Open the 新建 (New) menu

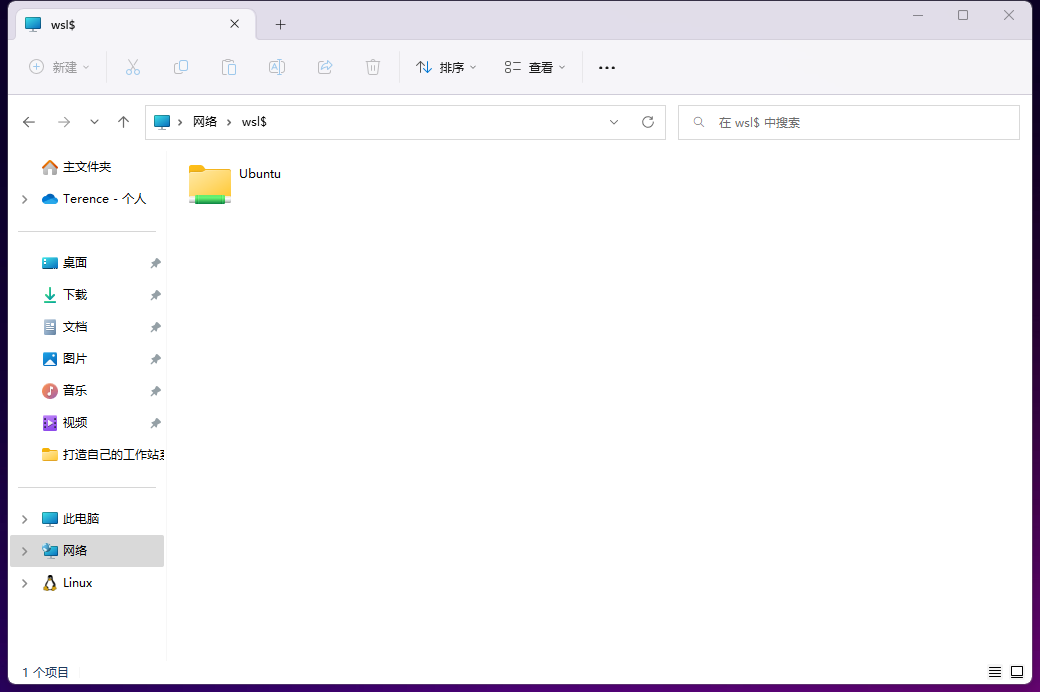[59, 67]
